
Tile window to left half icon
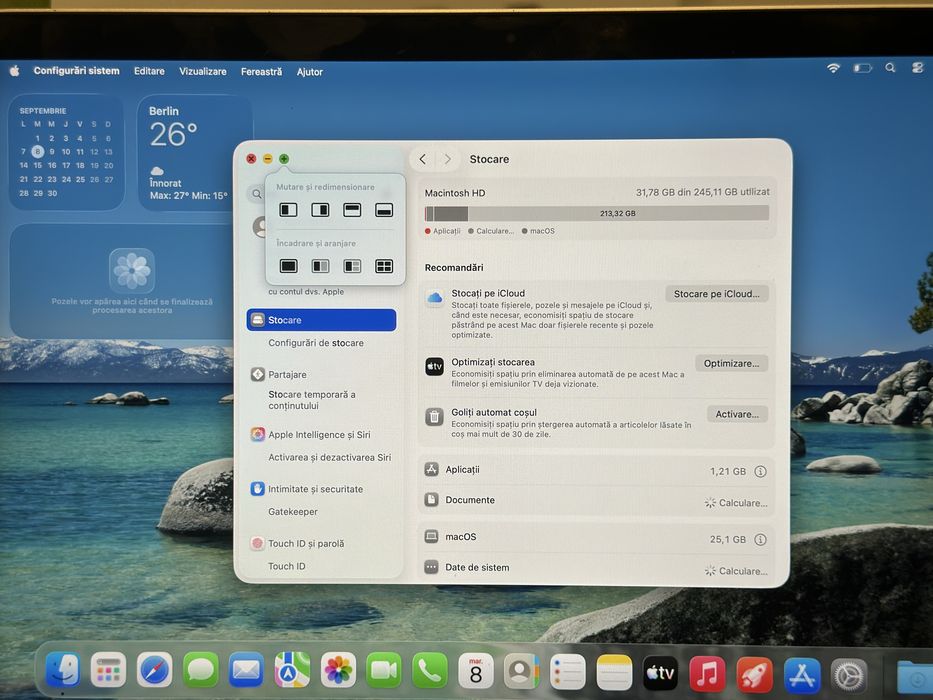click(289, 210)
